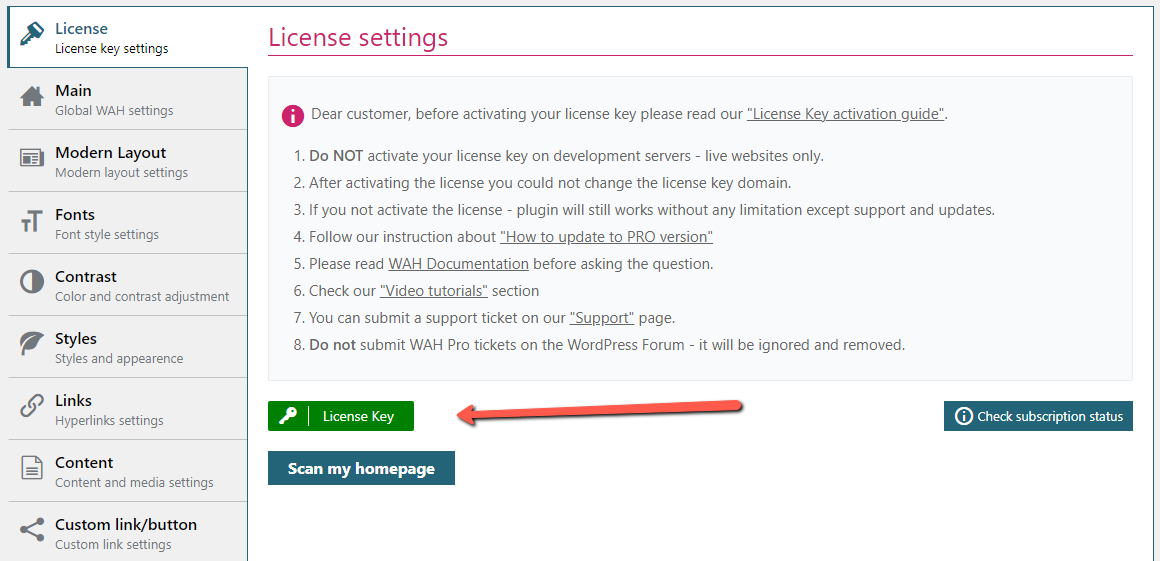The image size is (1160, 561).
Task: Click the Fonts text-size icon
Action: pos(32,221)
